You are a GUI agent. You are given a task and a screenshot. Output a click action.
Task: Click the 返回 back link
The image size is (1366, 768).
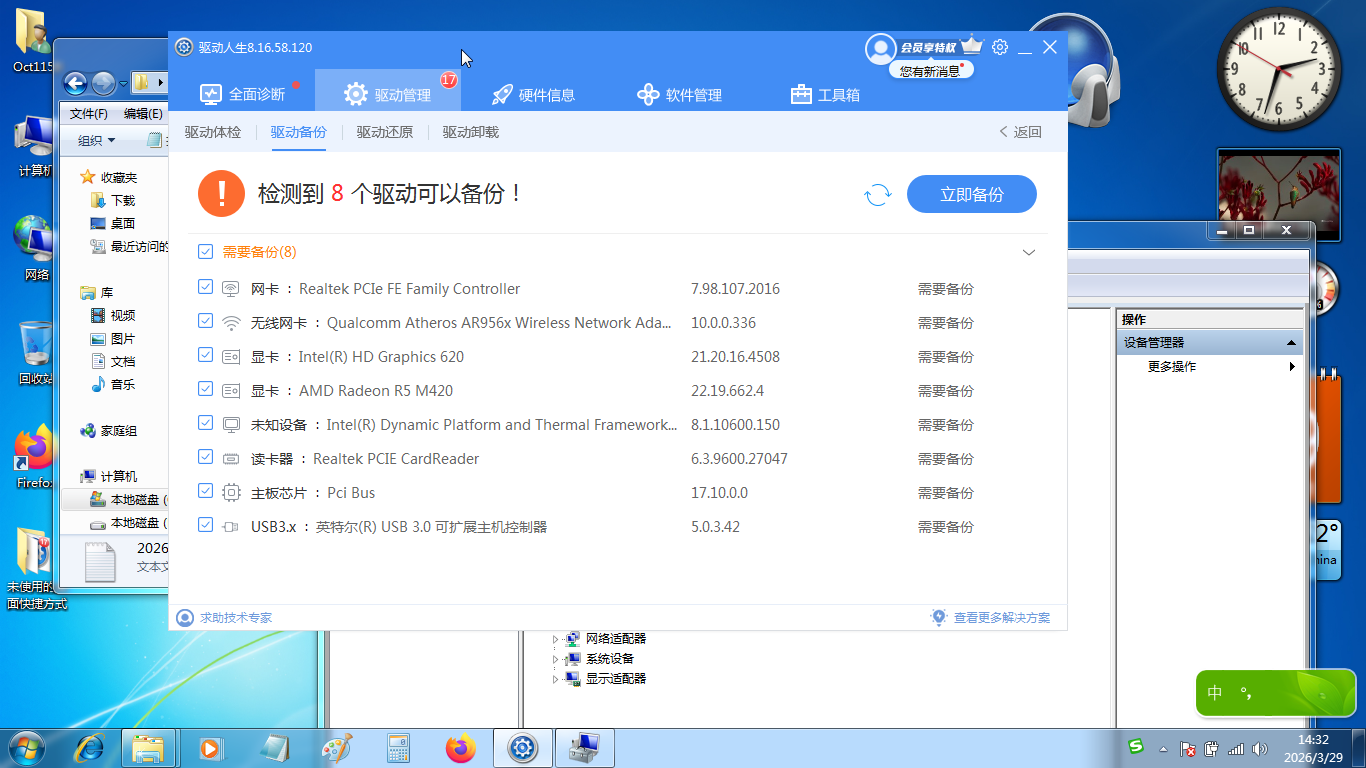click(x=1020, y=132)
